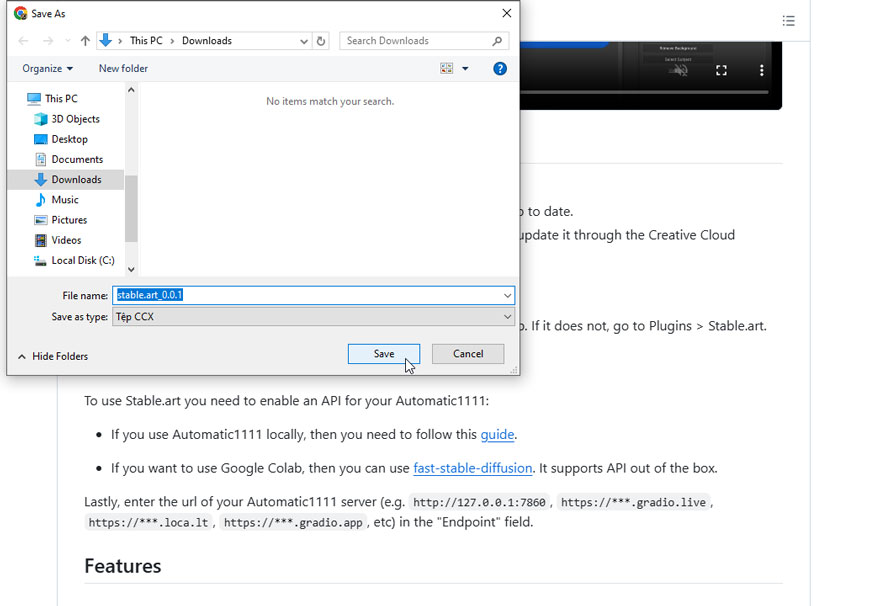Collapse folders with Hide Folders
This screenshot has height=606, width=875.
pos(53,356)
